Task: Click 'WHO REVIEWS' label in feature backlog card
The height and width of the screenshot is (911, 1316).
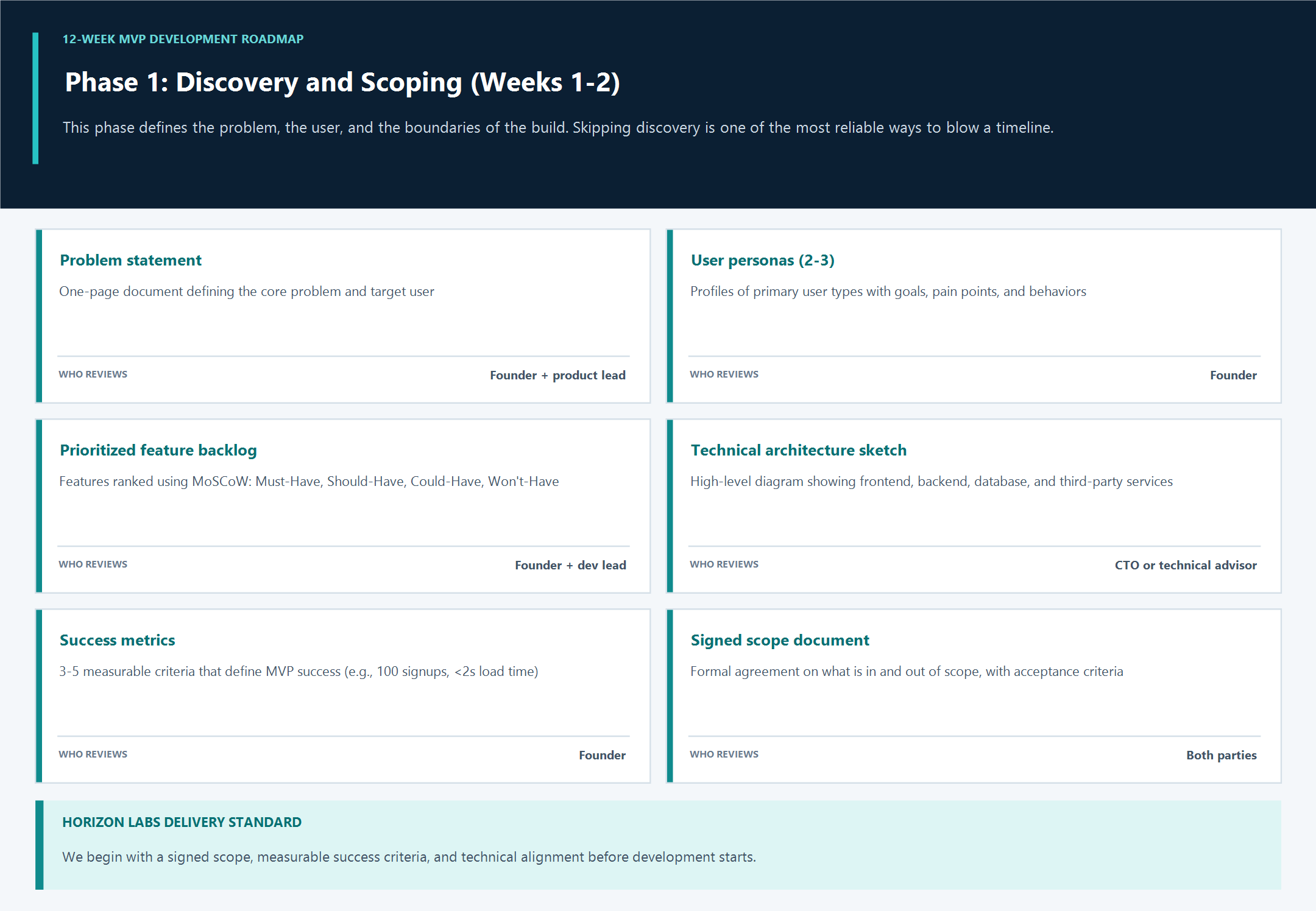Action: 93,565
